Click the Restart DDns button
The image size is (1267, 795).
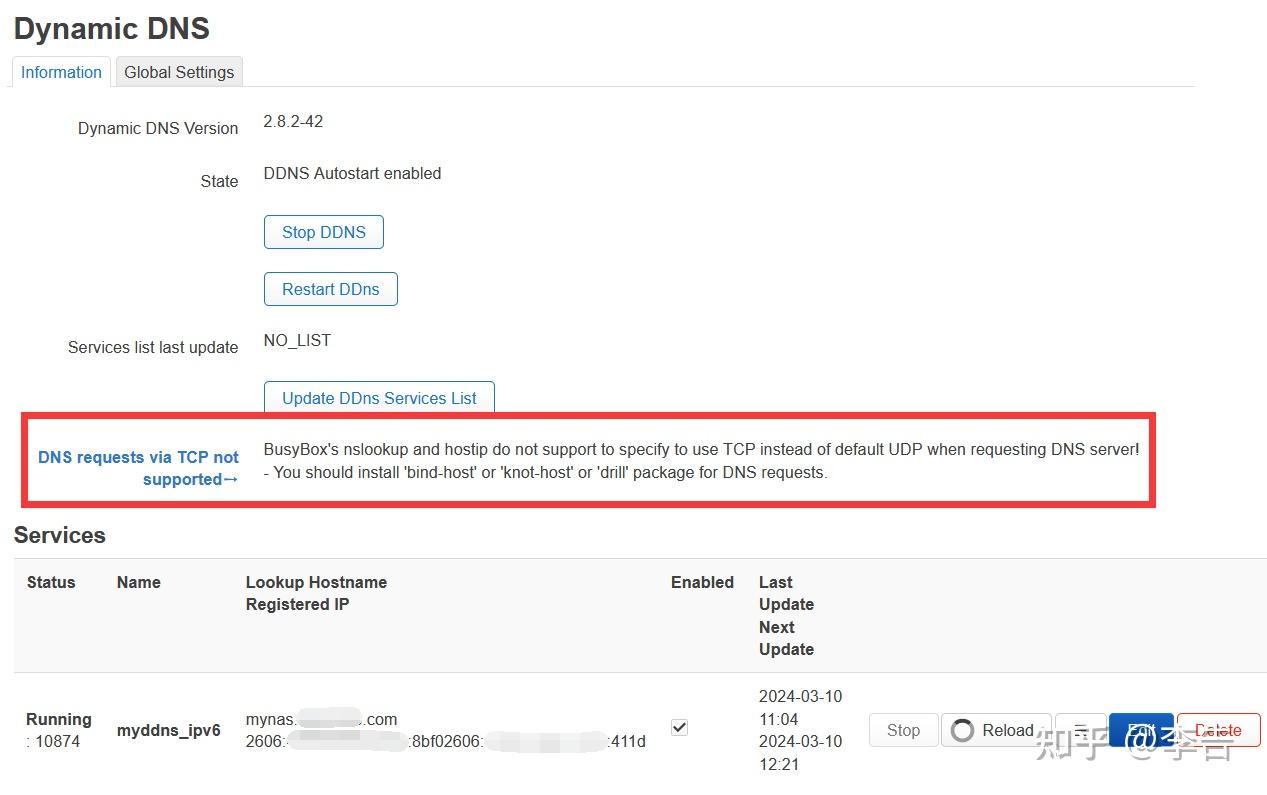330,289
